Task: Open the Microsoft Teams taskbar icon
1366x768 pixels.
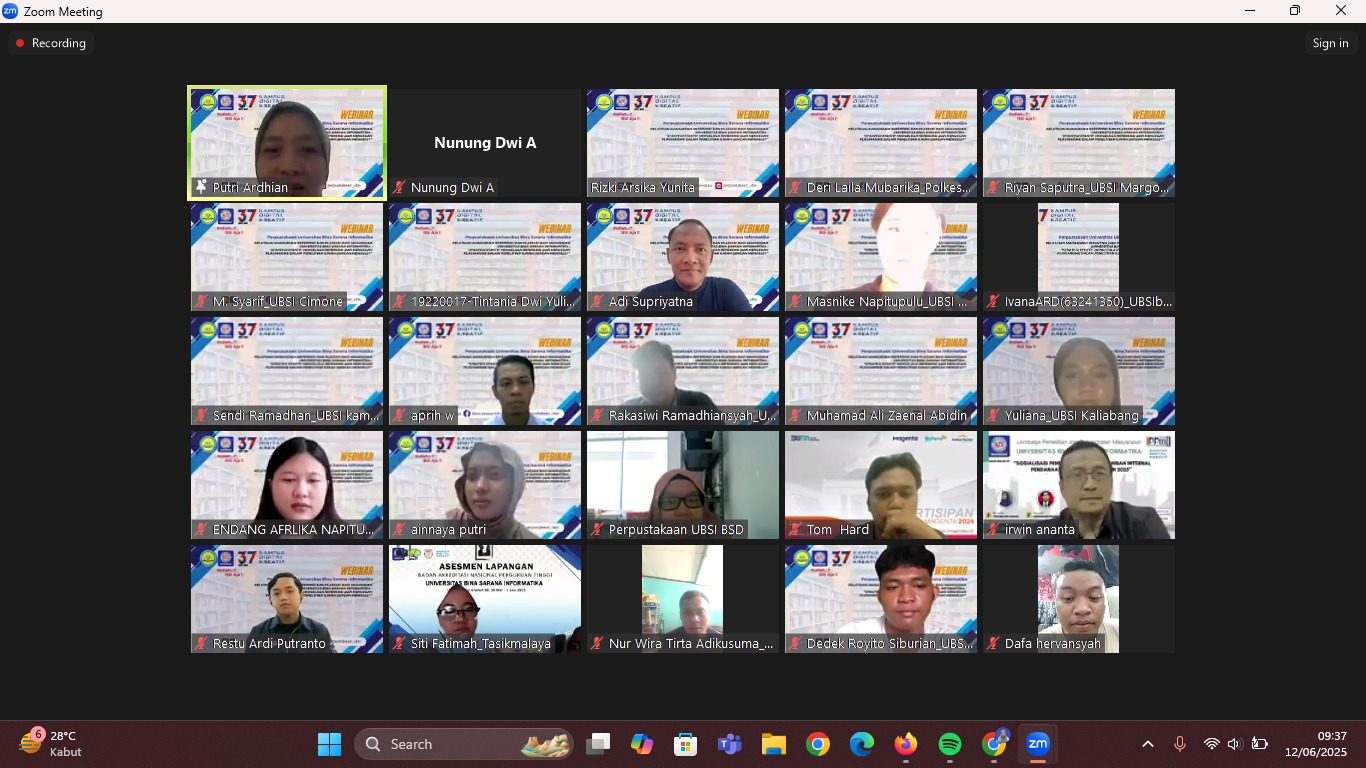Action: (x=729, y=744)
